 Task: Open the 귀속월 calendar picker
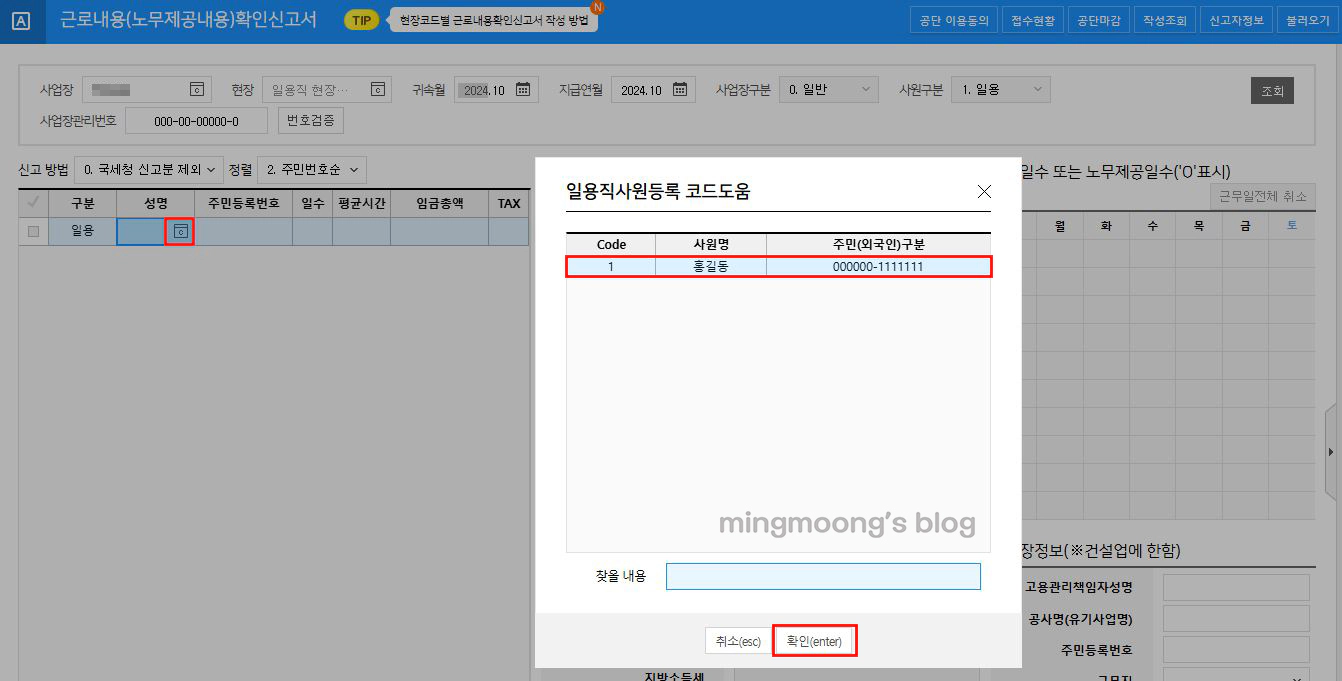pyautogui.click(x=523, y=88)
